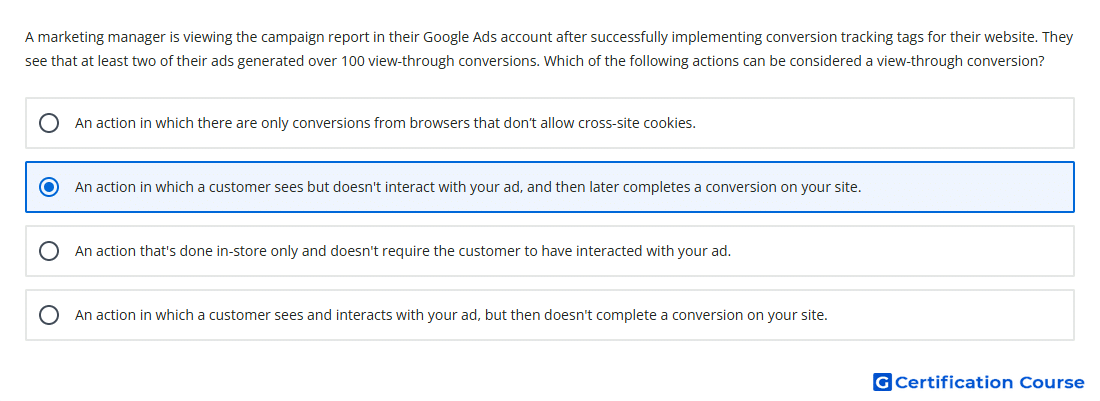Click the answer text about cross-site cookies
Viewport: 1100px width, 401px height.
[385, 123]
